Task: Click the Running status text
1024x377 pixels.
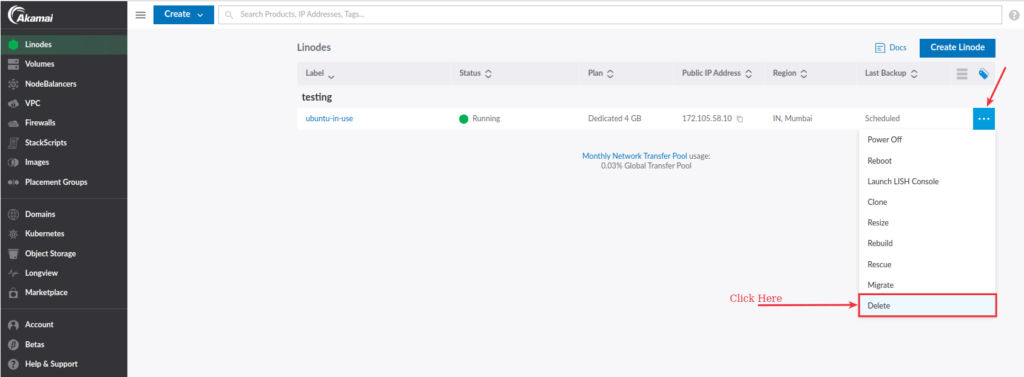Action: [x=487, y=119]
